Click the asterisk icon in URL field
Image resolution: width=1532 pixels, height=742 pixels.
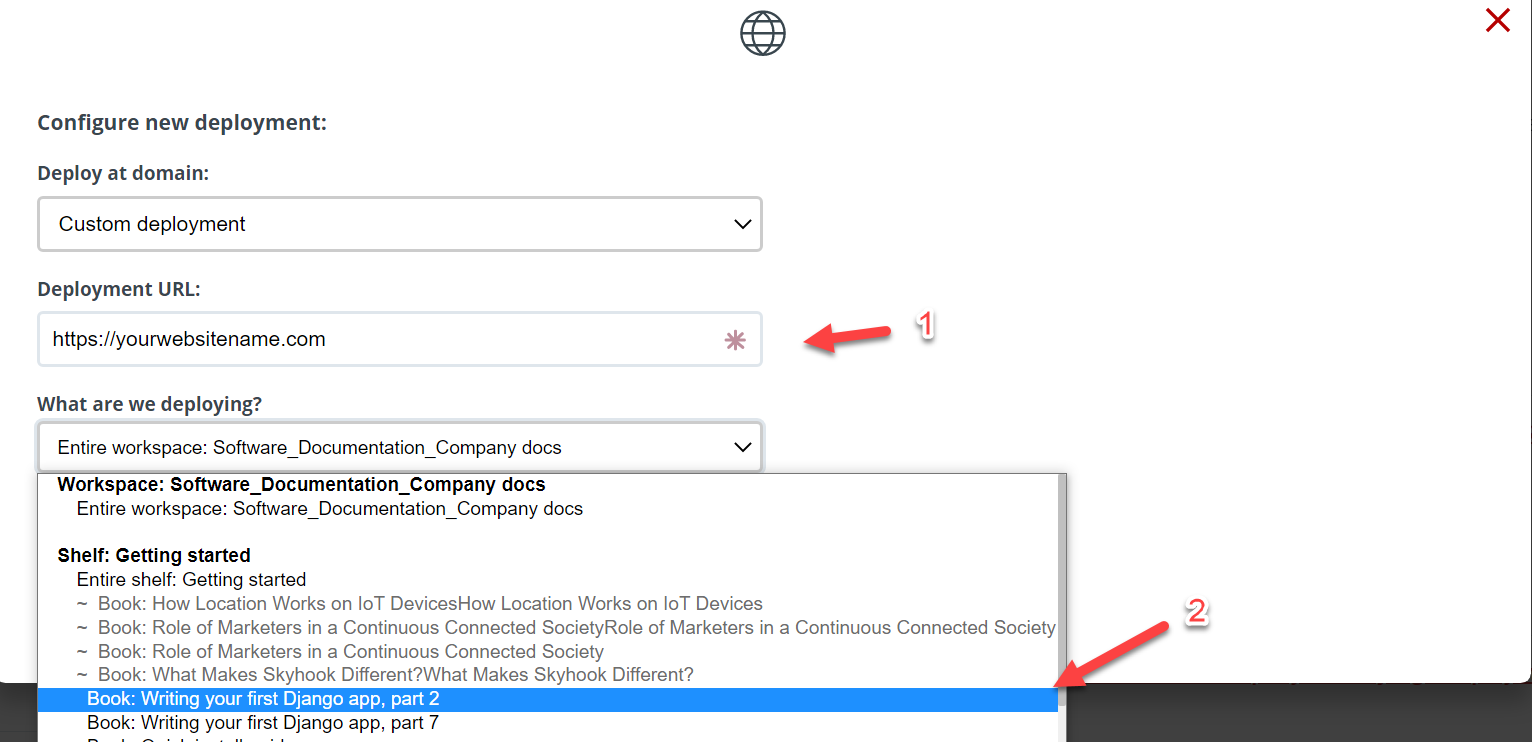[x=735, y=341]
